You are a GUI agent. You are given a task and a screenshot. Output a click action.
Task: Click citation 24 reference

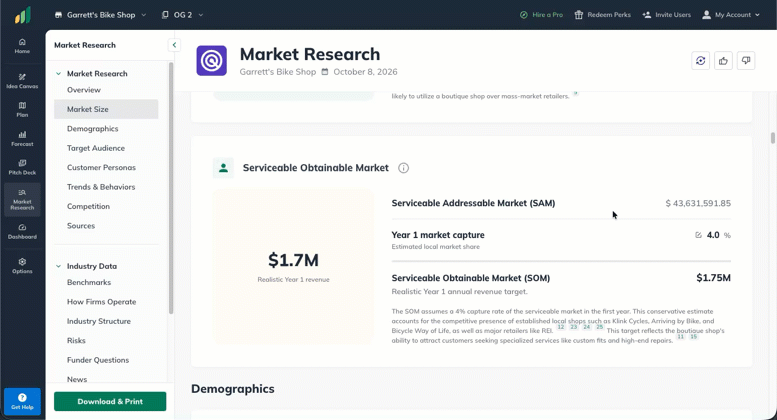[x=586, y=327]
